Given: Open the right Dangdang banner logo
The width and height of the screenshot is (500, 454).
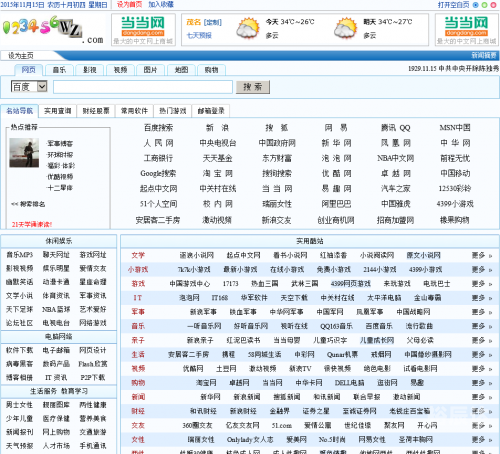Looking at the screenshot, I should point(467,30).
